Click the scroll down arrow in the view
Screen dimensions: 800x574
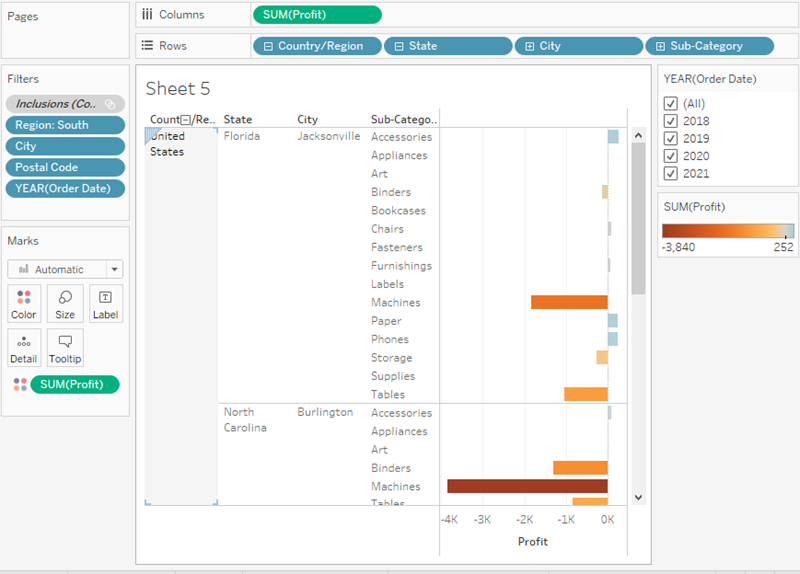638,496
